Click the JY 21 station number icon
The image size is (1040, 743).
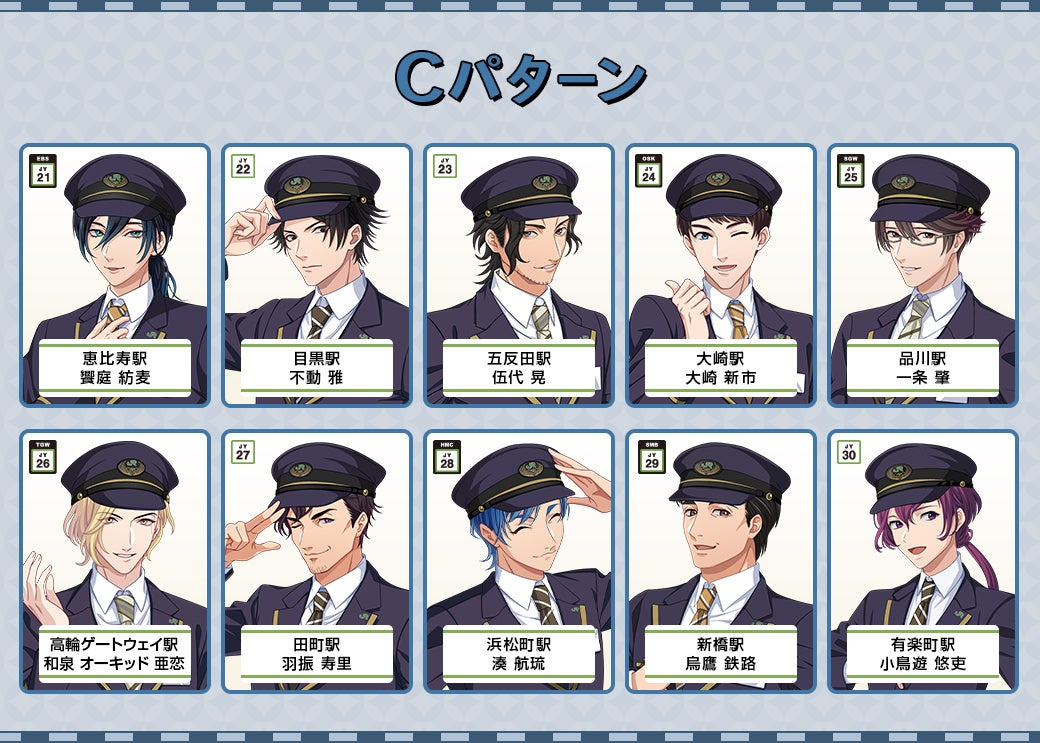click(43, 171)
